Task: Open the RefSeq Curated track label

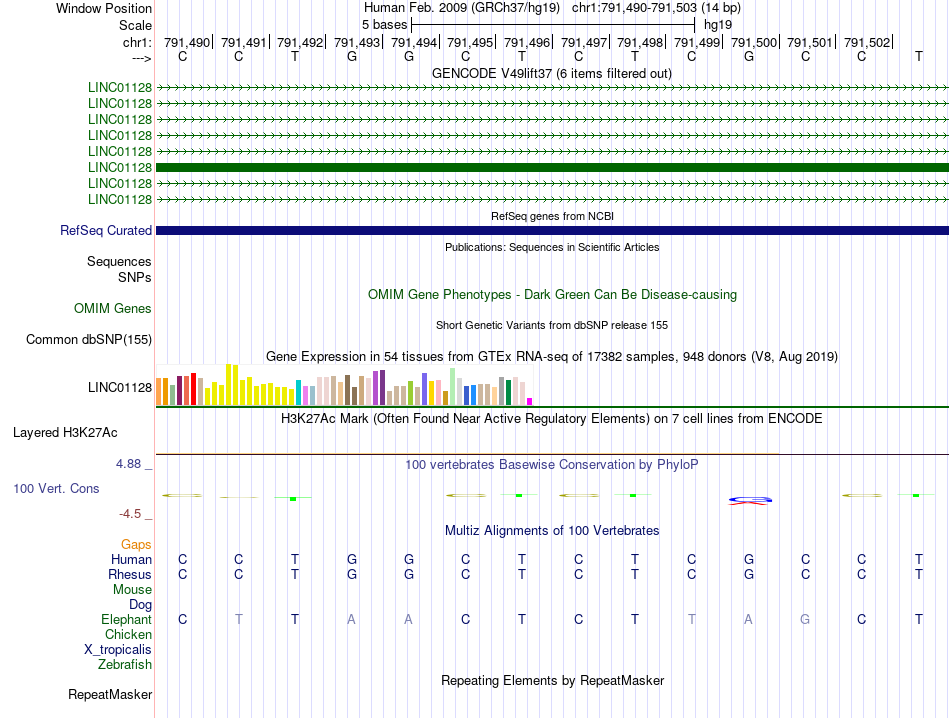Action: click(x=106, y=231)
